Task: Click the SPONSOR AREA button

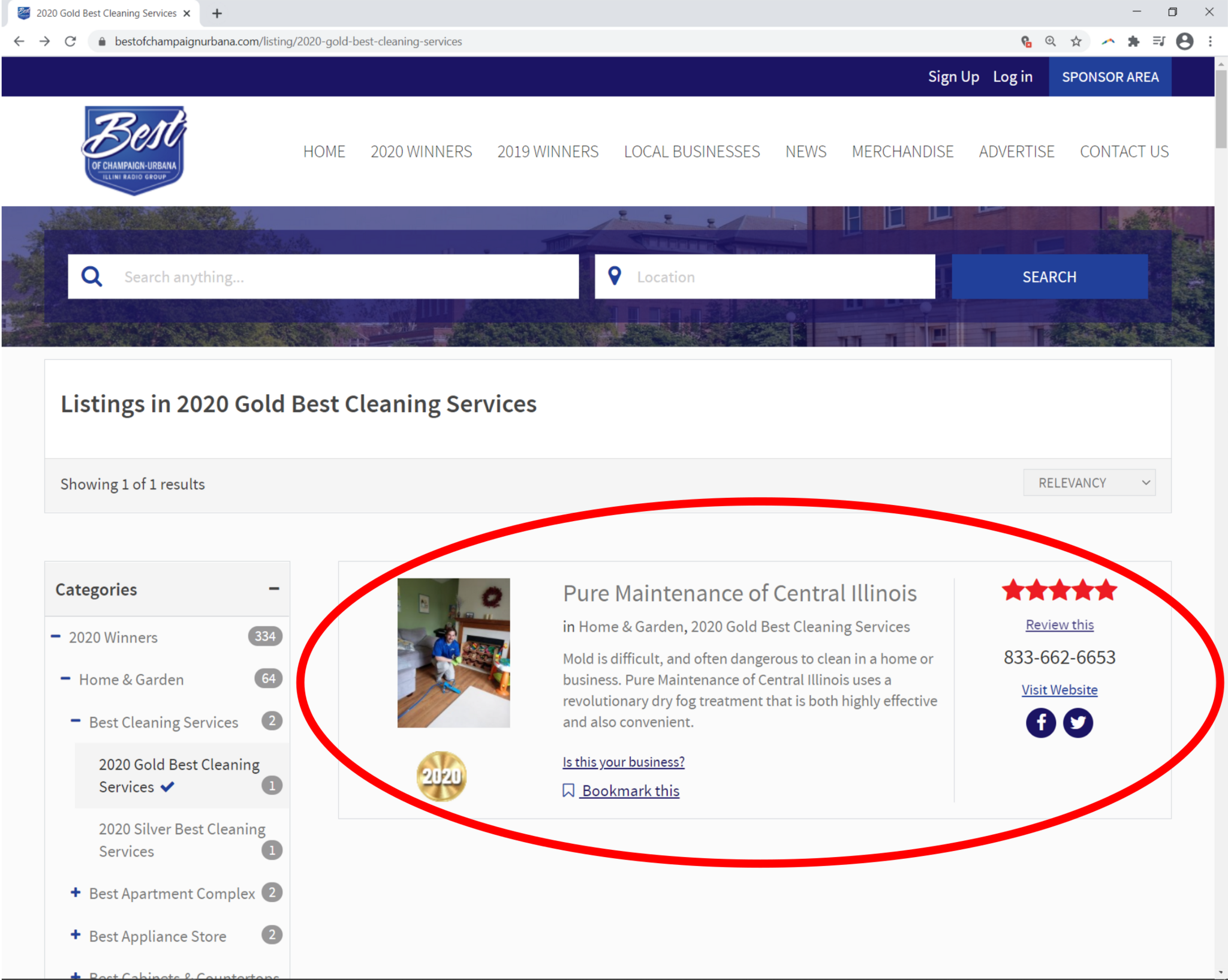Action: pyautogui.click(x=1110, y=77)
